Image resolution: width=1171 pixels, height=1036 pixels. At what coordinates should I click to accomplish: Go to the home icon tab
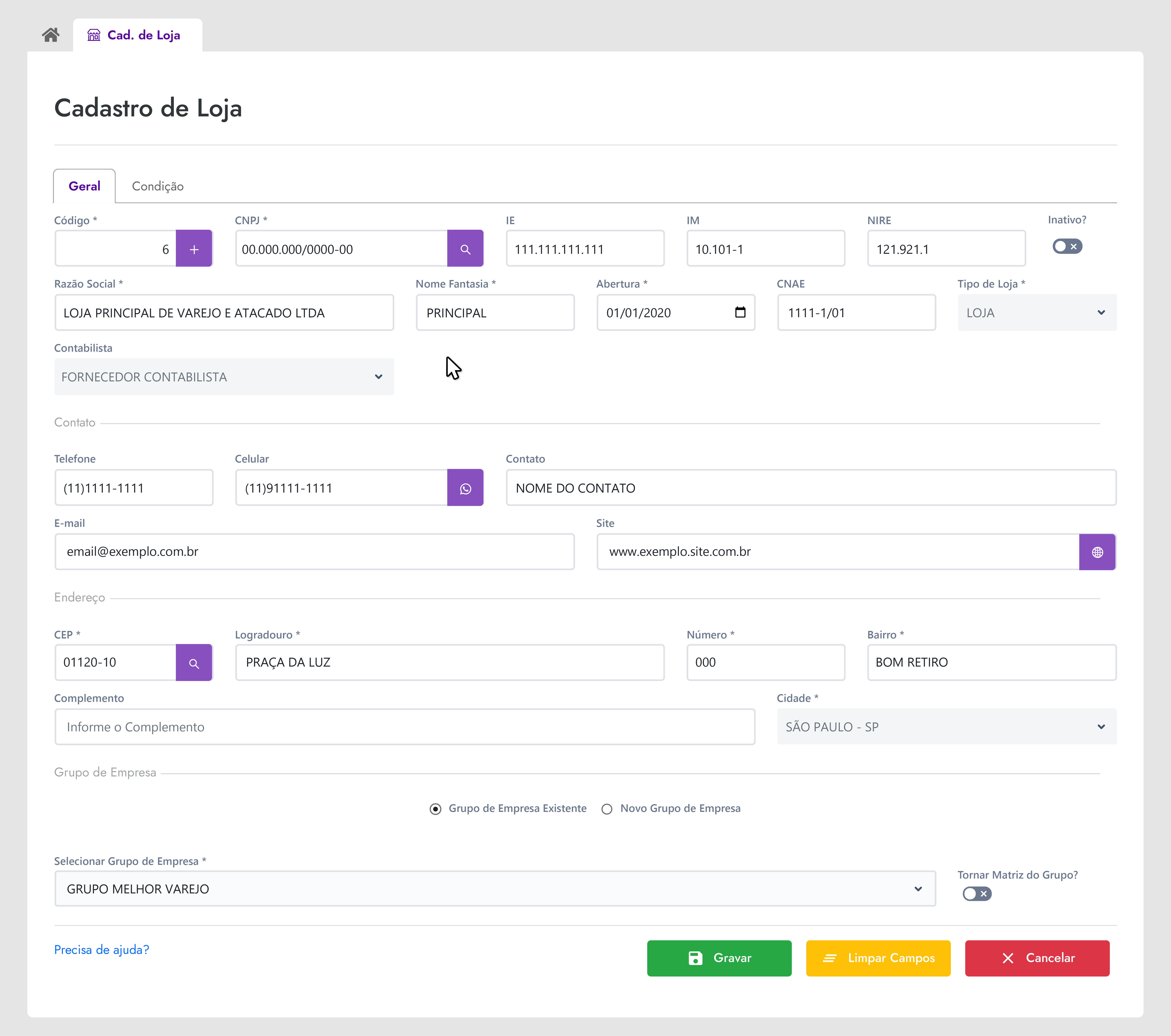click(x=50, y=35)
